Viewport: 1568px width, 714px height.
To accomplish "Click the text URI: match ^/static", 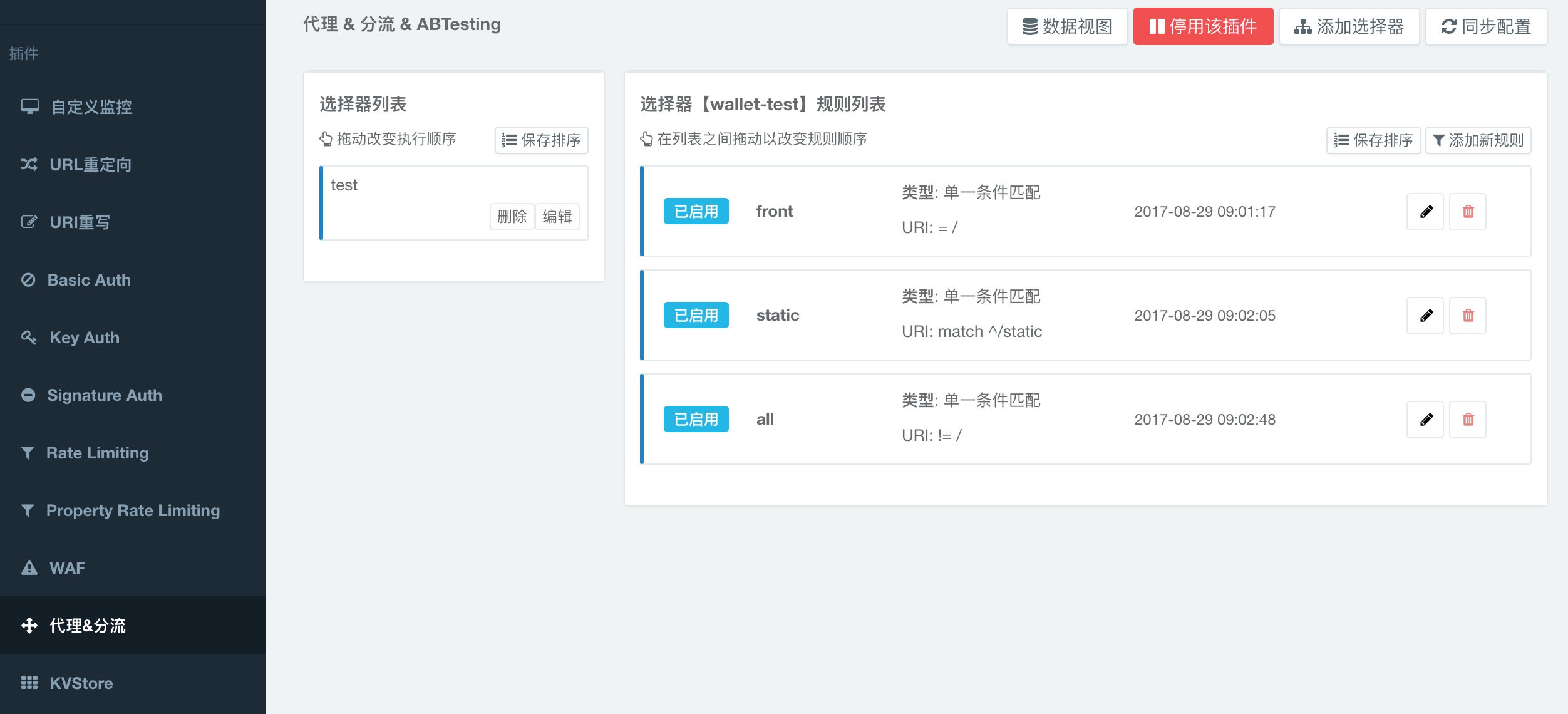I will (972, 332).
